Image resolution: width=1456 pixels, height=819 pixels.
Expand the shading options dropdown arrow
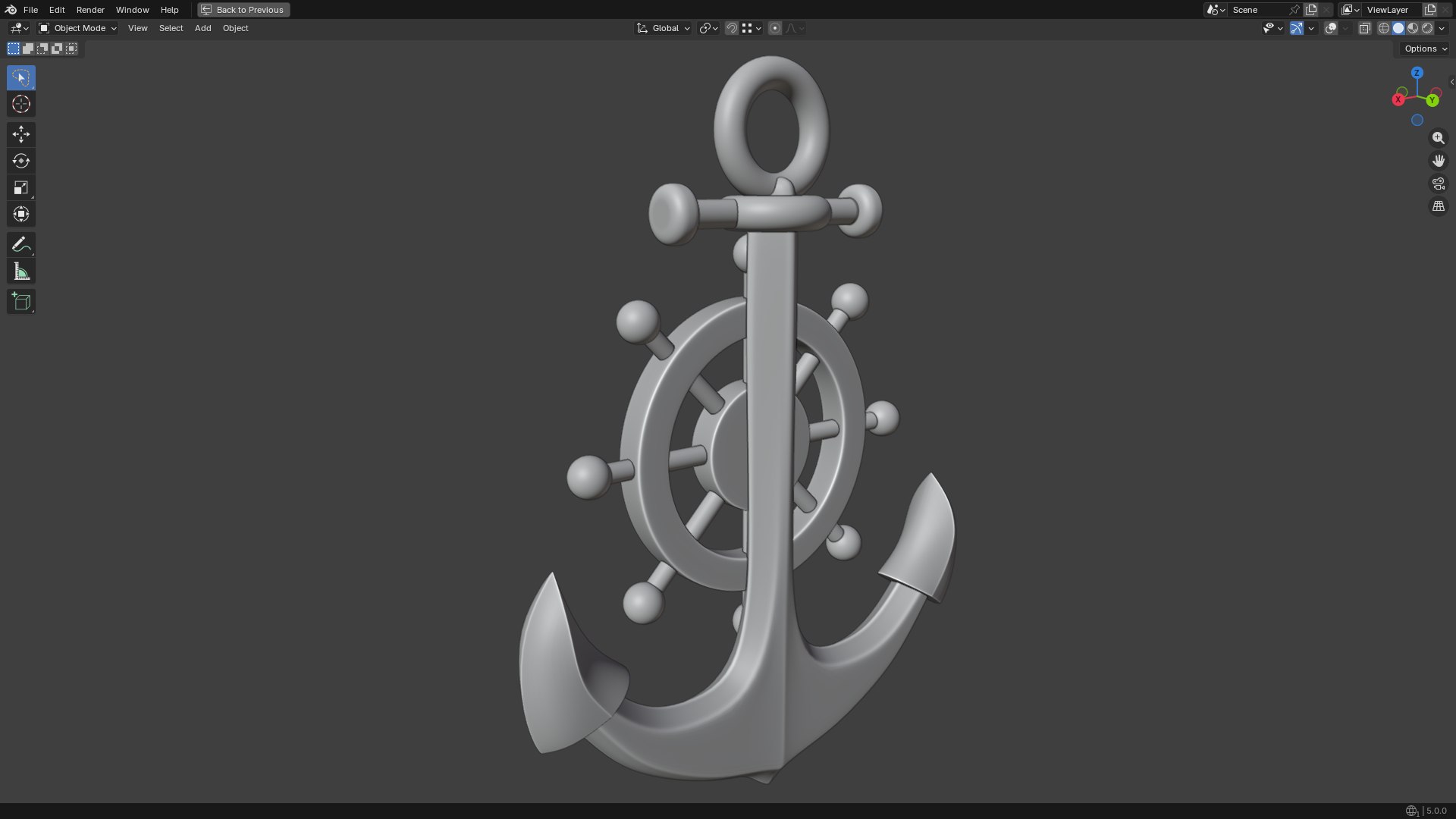pyautogui.click(x=1442, y=28)
